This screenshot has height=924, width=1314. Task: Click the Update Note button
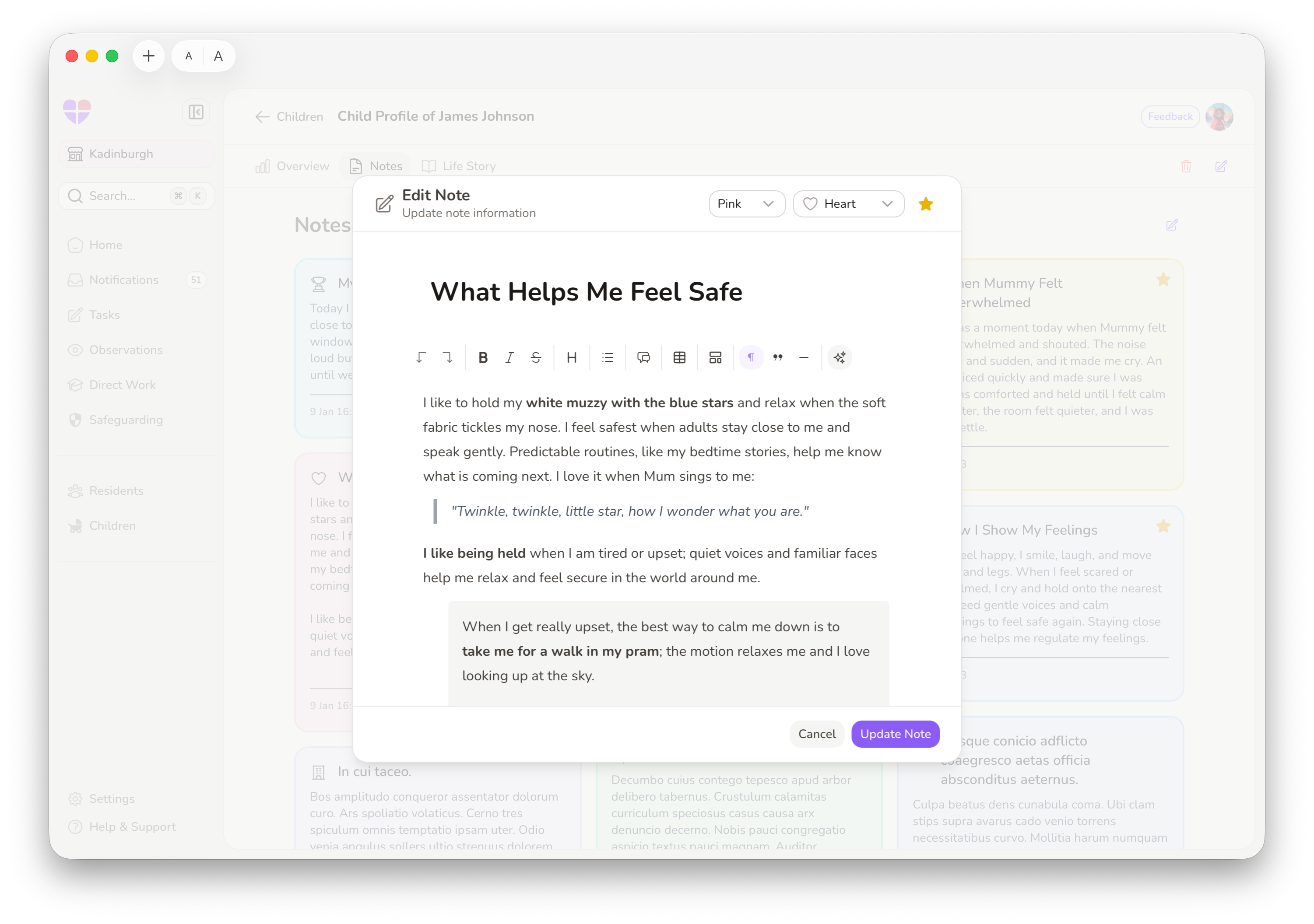click(x=895, y=734)
